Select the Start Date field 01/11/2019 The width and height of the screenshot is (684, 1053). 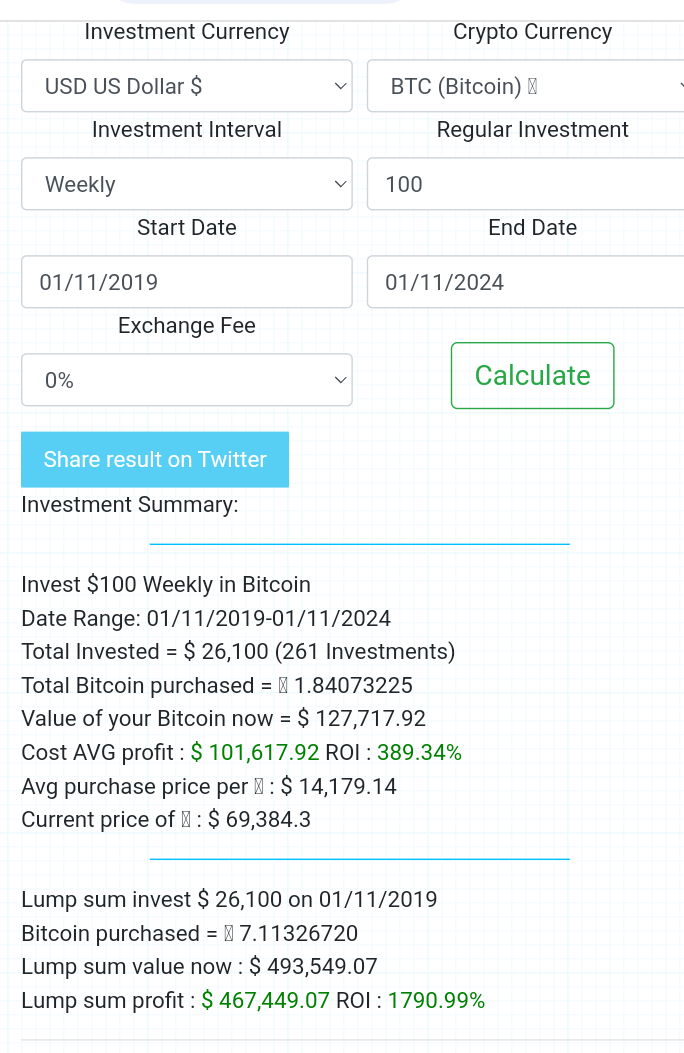point(187,282)
